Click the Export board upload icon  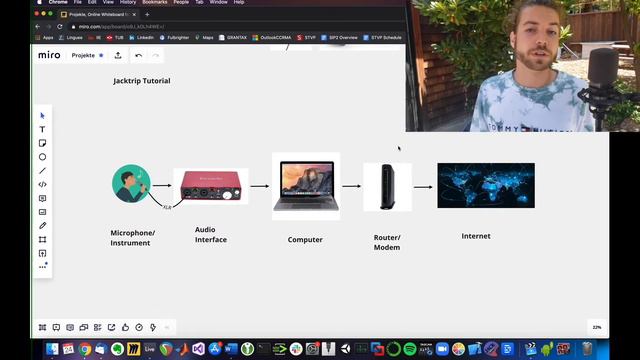118,55
